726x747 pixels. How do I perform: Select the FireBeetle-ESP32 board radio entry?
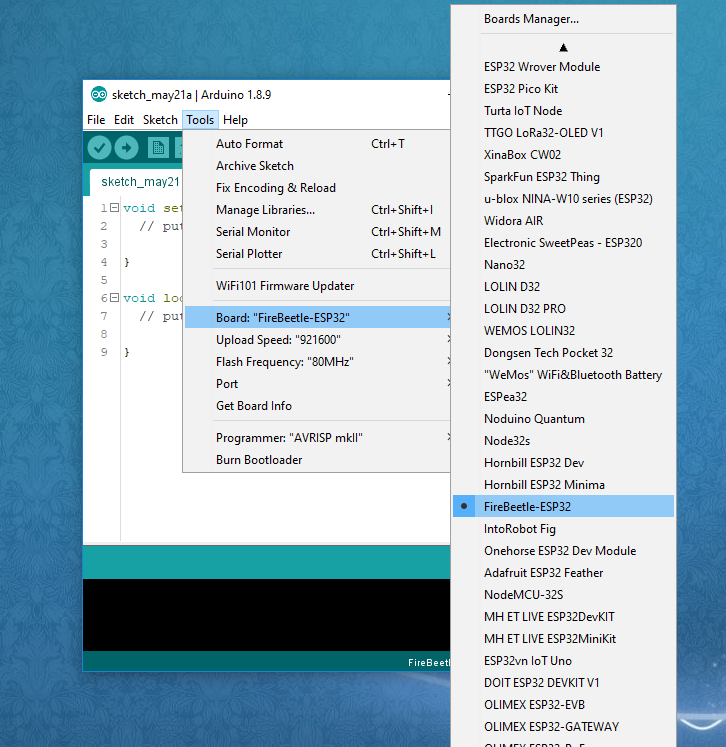(564, 506)
